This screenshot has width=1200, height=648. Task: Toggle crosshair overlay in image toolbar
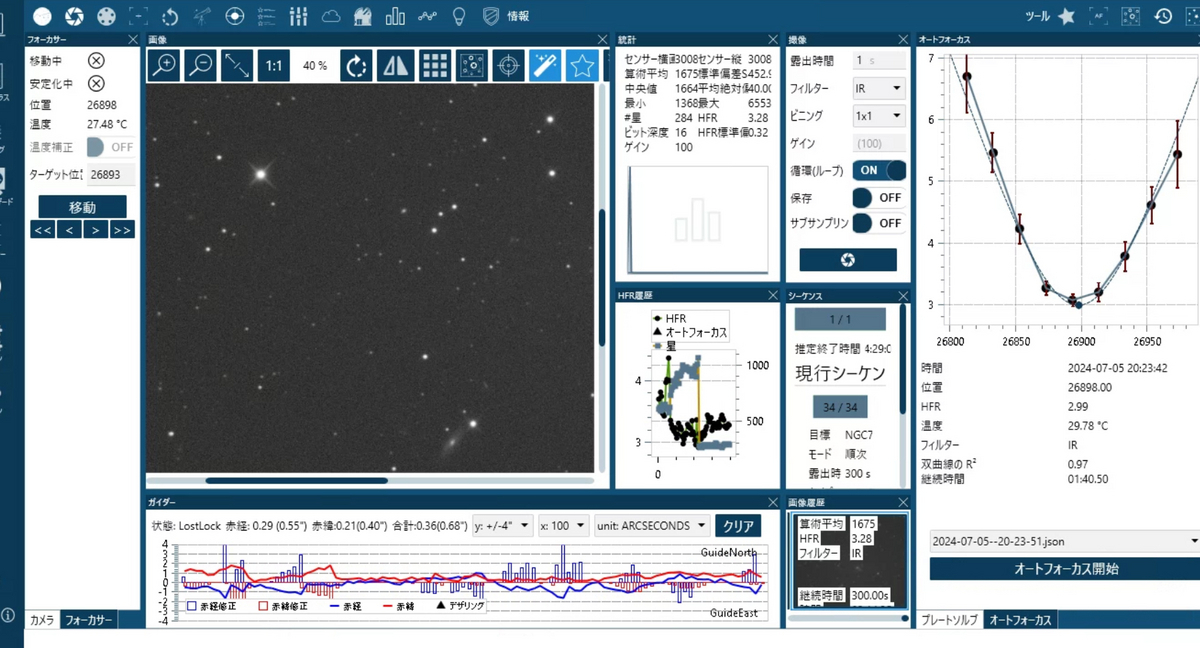click(508, 66)
